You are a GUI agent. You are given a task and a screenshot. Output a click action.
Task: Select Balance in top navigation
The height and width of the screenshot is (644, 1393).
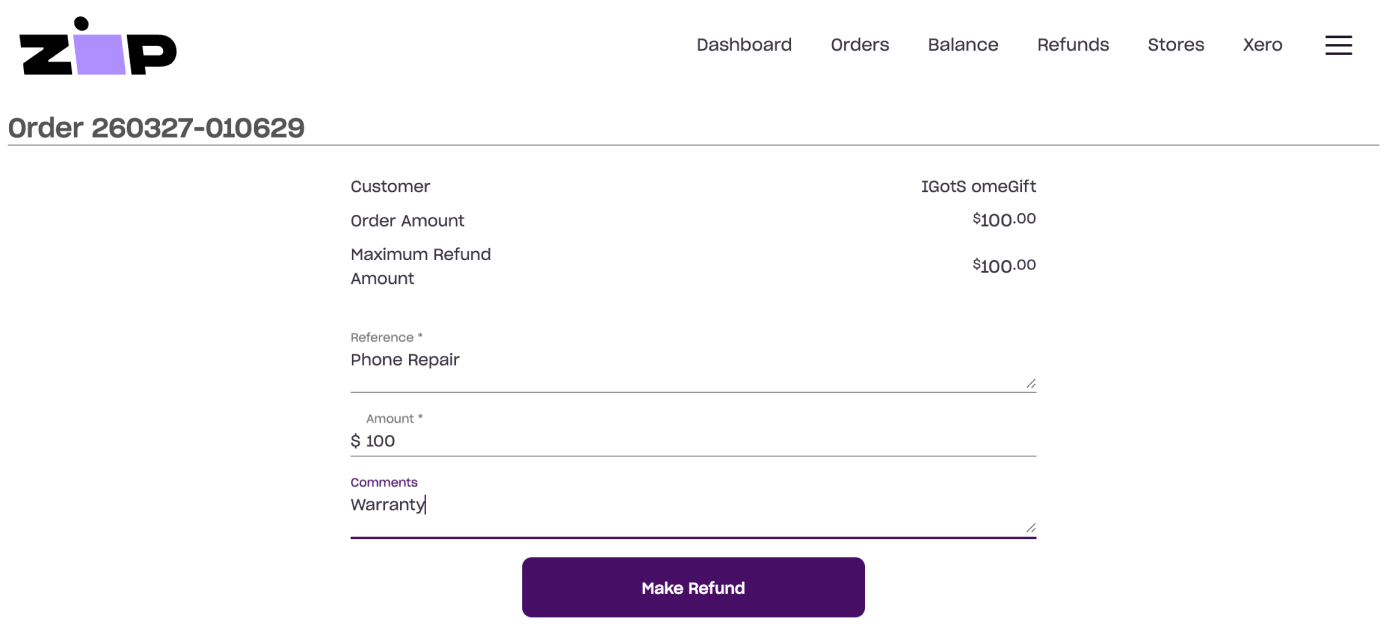962,45
